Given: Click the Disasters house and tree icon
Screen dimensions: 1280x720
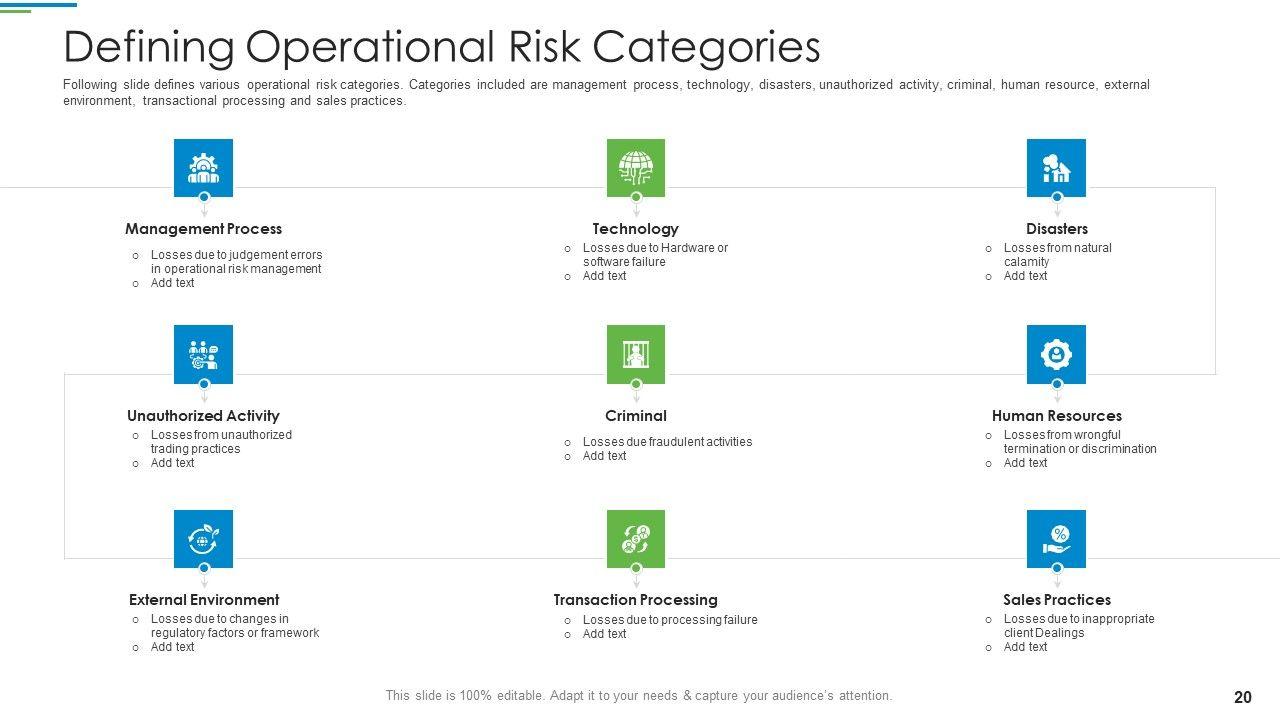Looking at the screenshot, I should pos(1056,167).
